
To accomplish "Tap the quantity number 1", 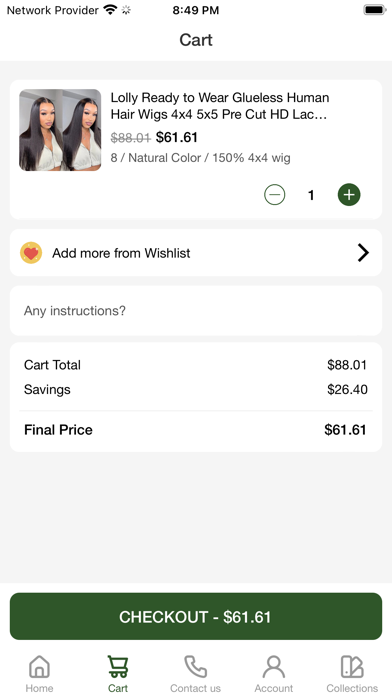I will [x=311, y=195].
